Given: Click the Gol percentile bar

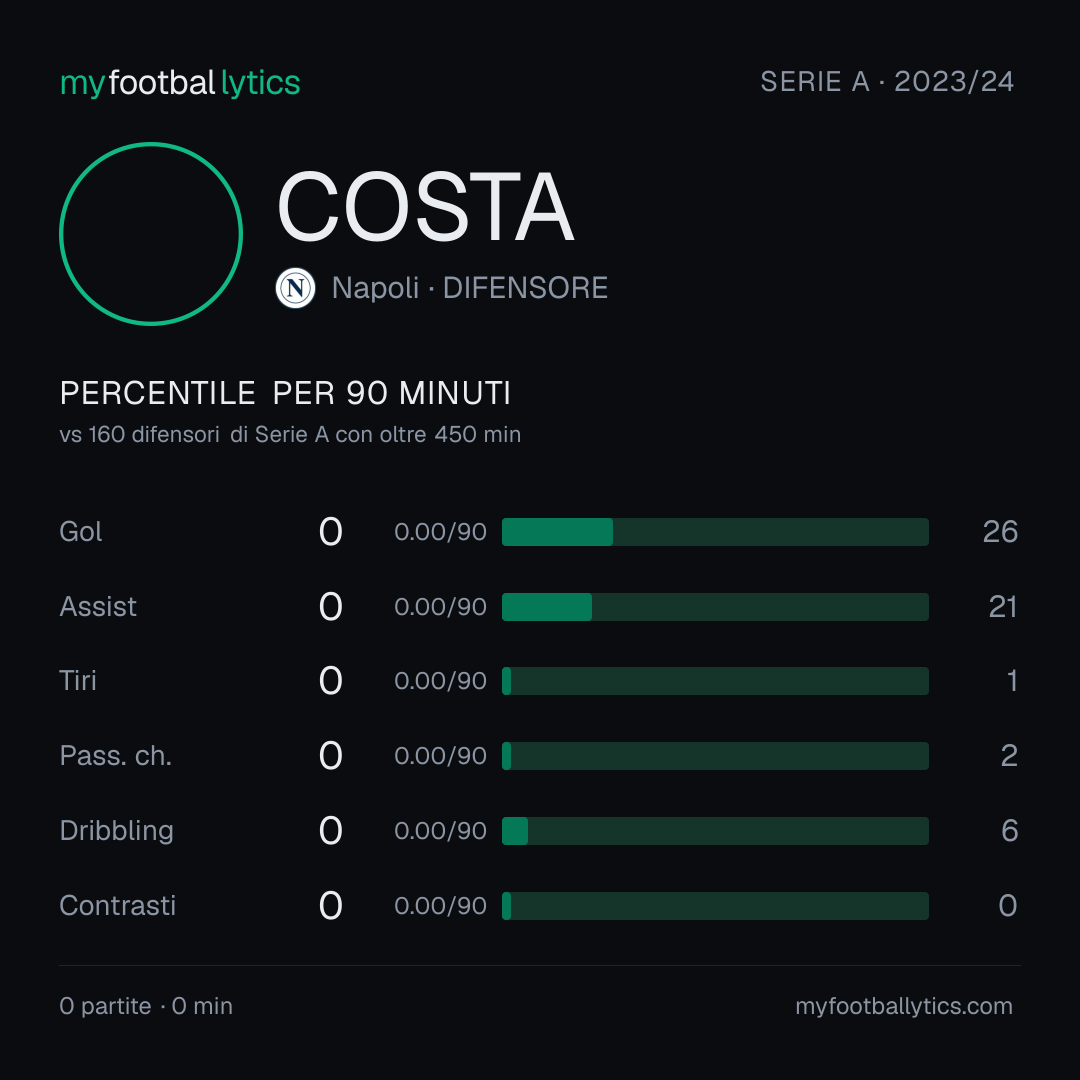Looking at the screenshot, I should [x=715, y=532].
